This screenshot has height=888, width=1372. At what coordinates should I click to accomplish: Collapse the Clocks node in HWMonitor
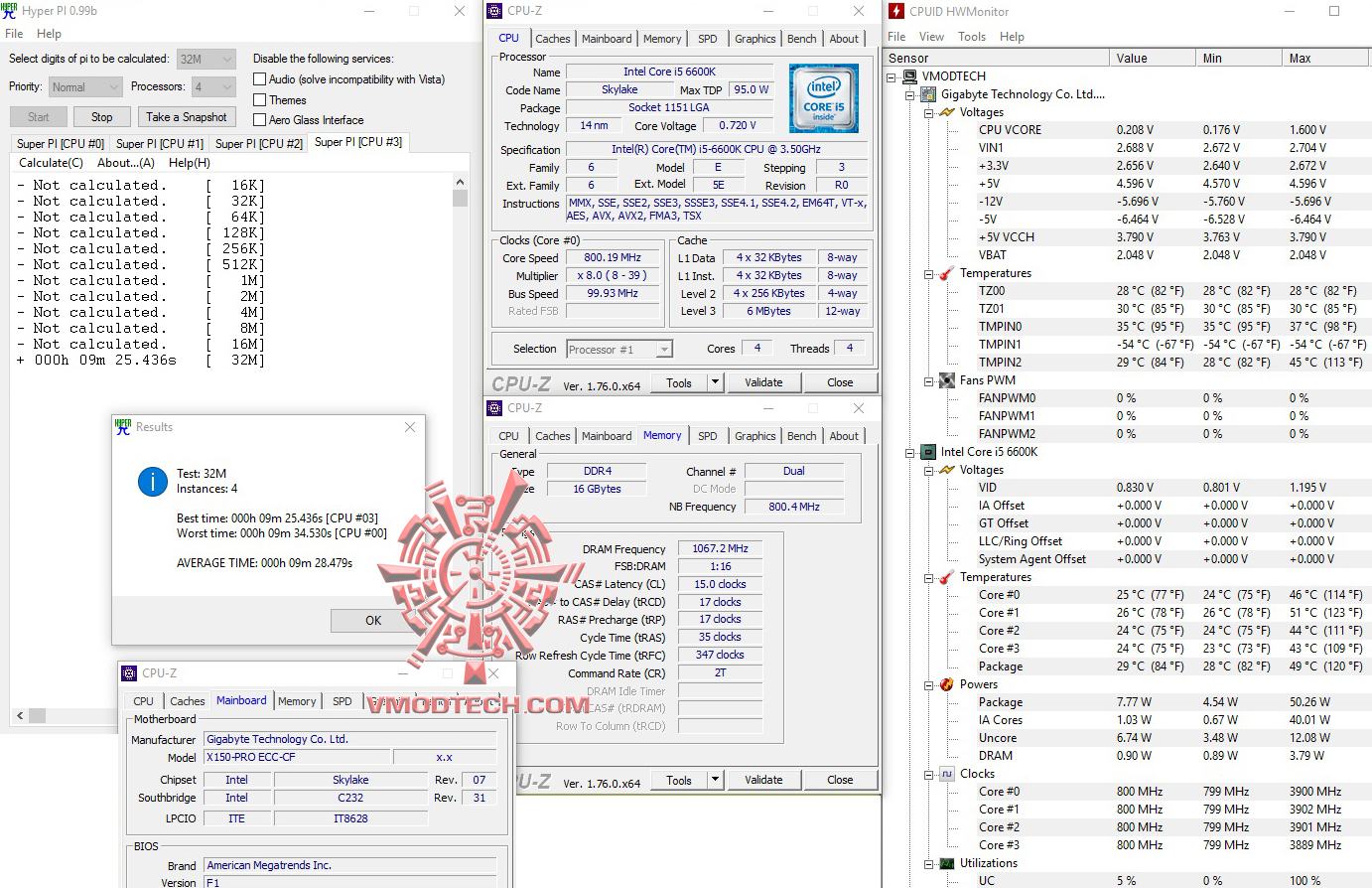point(928,774)
